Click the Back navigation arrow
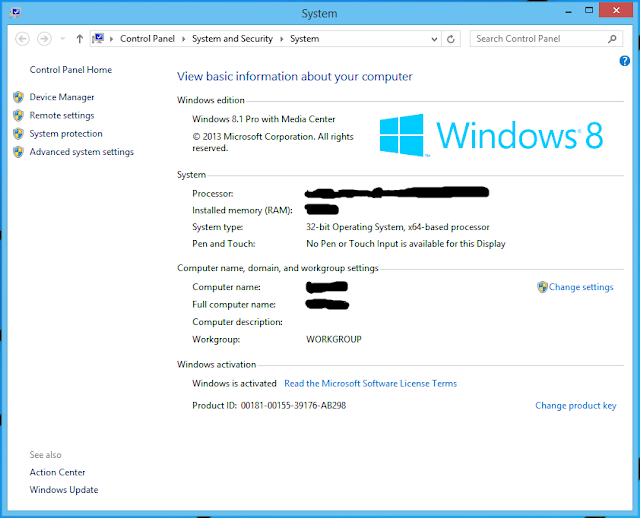Viewport: 640px width, 518px height. [22, 39]
